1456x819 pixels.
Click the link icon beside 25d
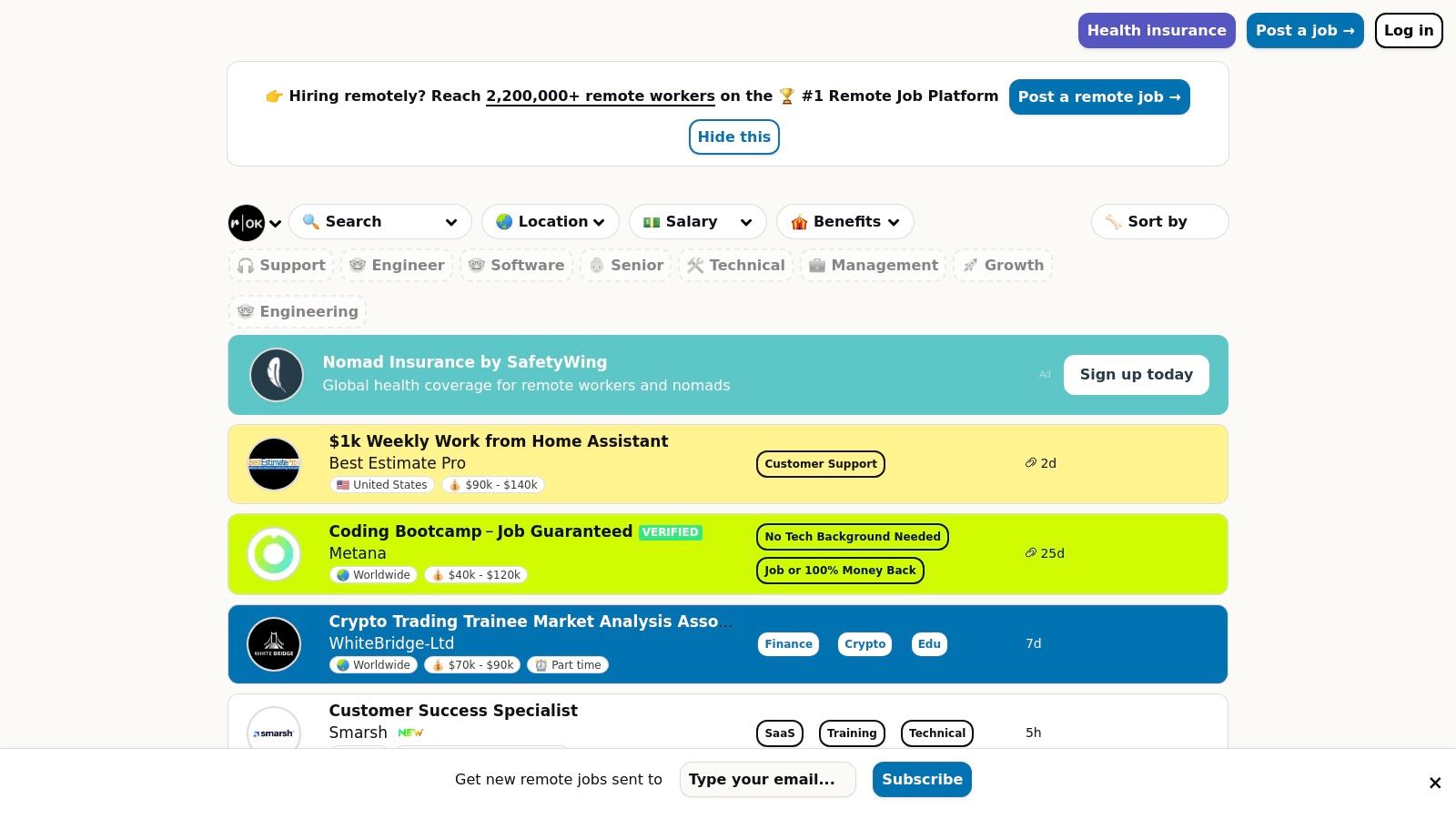click(x=1030, y=553)
